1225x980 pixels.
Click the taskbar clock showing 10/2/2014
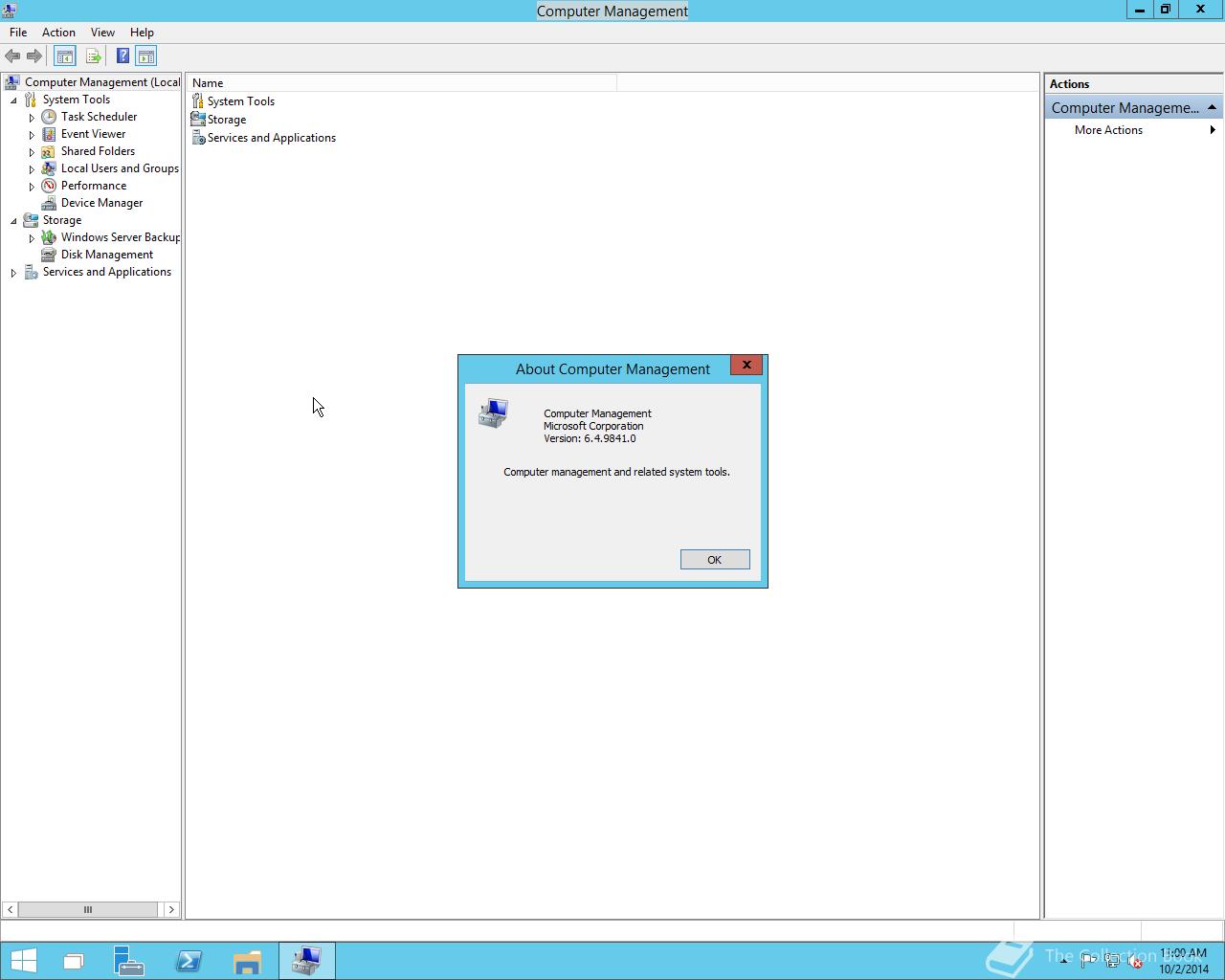(1184, 961)
